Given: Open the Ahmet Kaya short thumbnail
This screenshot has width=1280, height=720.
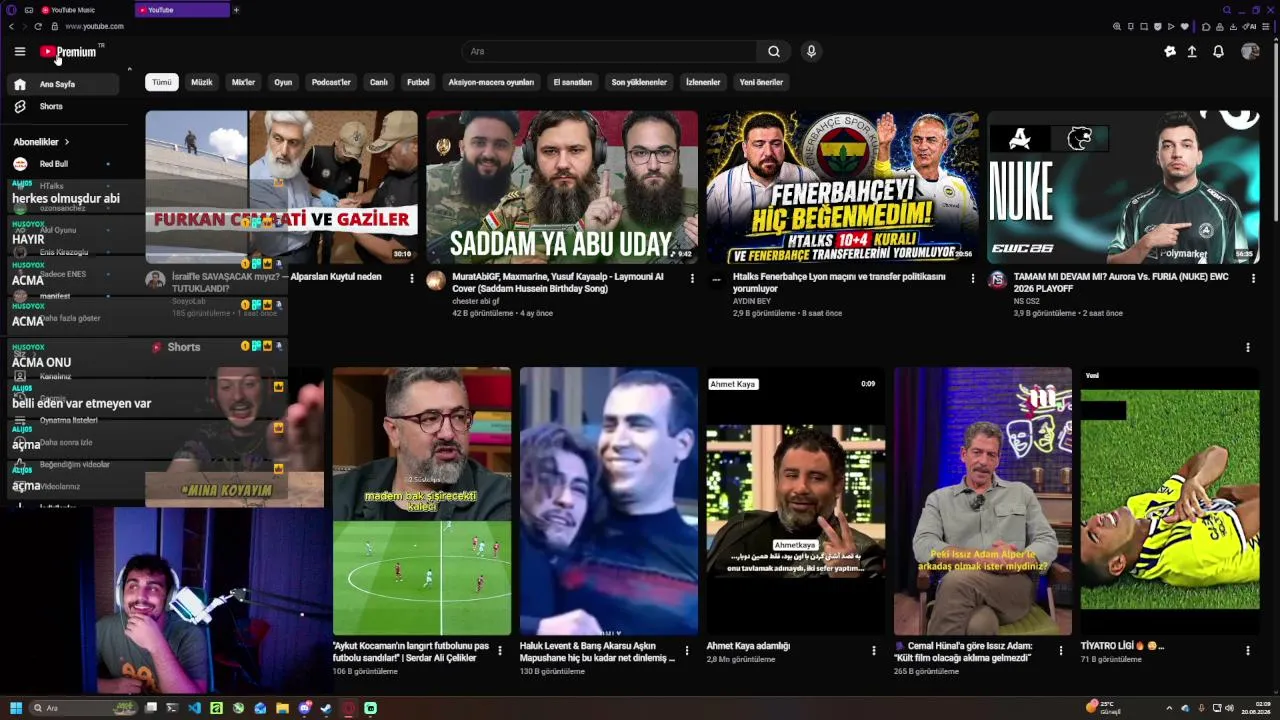Looking at the screenshot, I should pyautogui.click(x=796, y=501).
